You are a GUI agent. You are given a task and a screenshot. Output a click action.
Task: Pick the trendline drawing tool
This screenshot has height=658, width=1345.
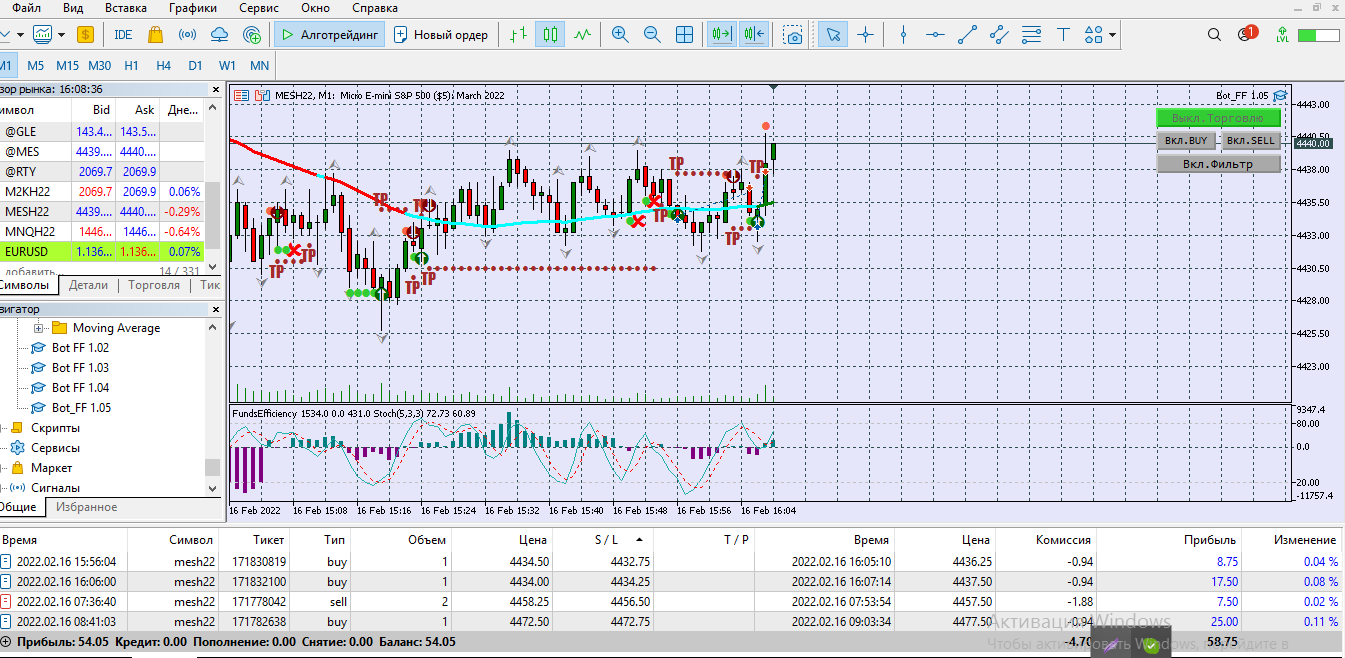967,35
